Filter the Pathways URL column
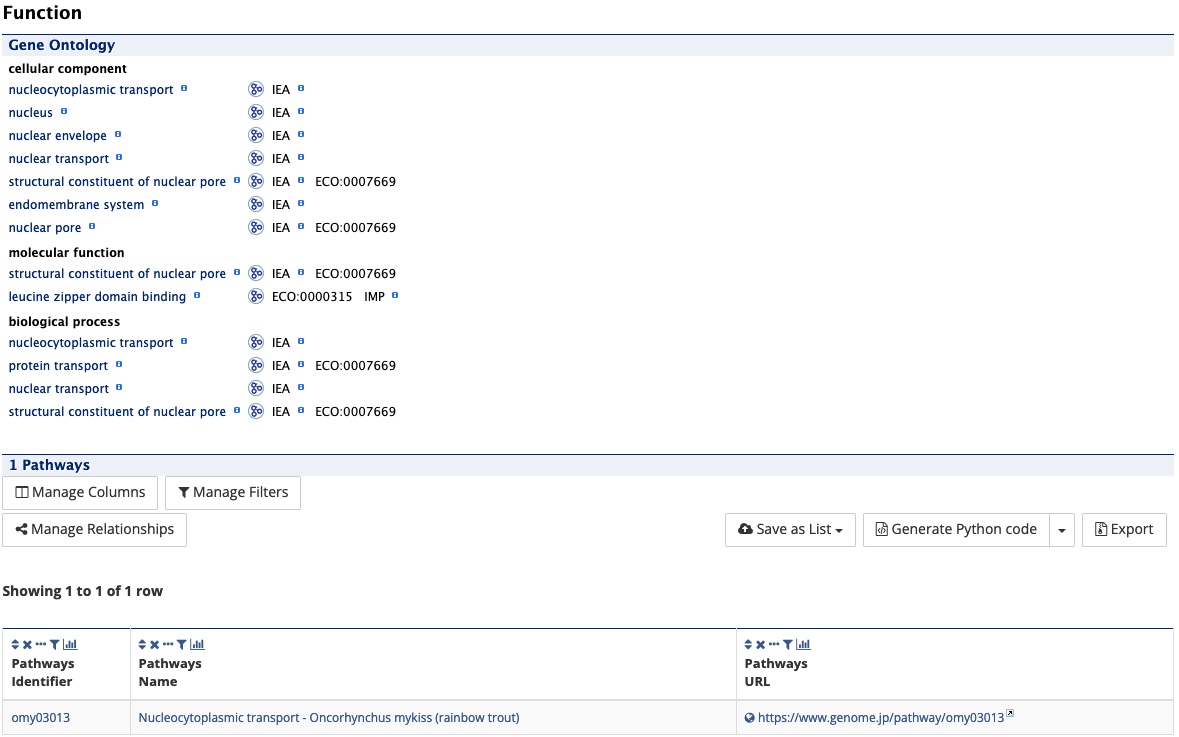The width and height of the screenshot is (1179, 737). click(x=787, y=644)
